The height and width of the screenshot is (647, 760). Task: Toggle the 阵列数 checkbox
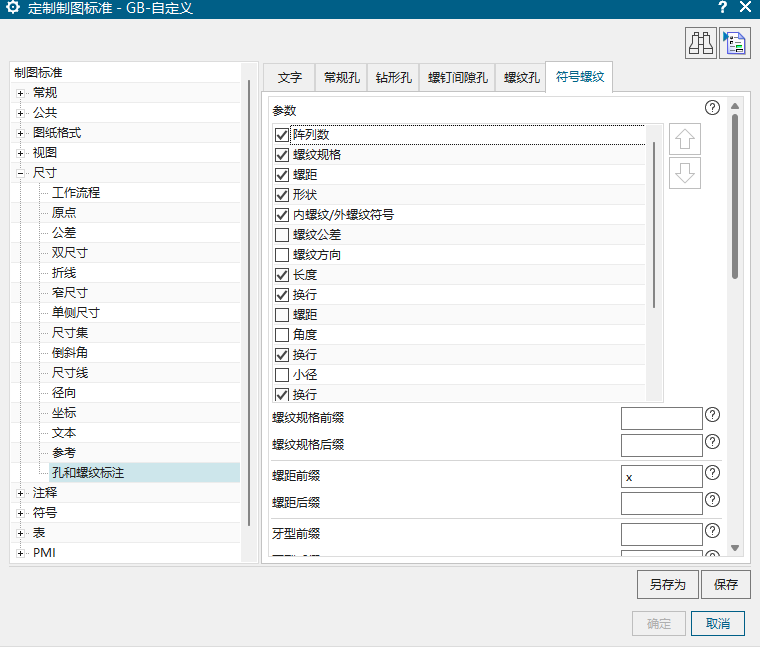282,135
